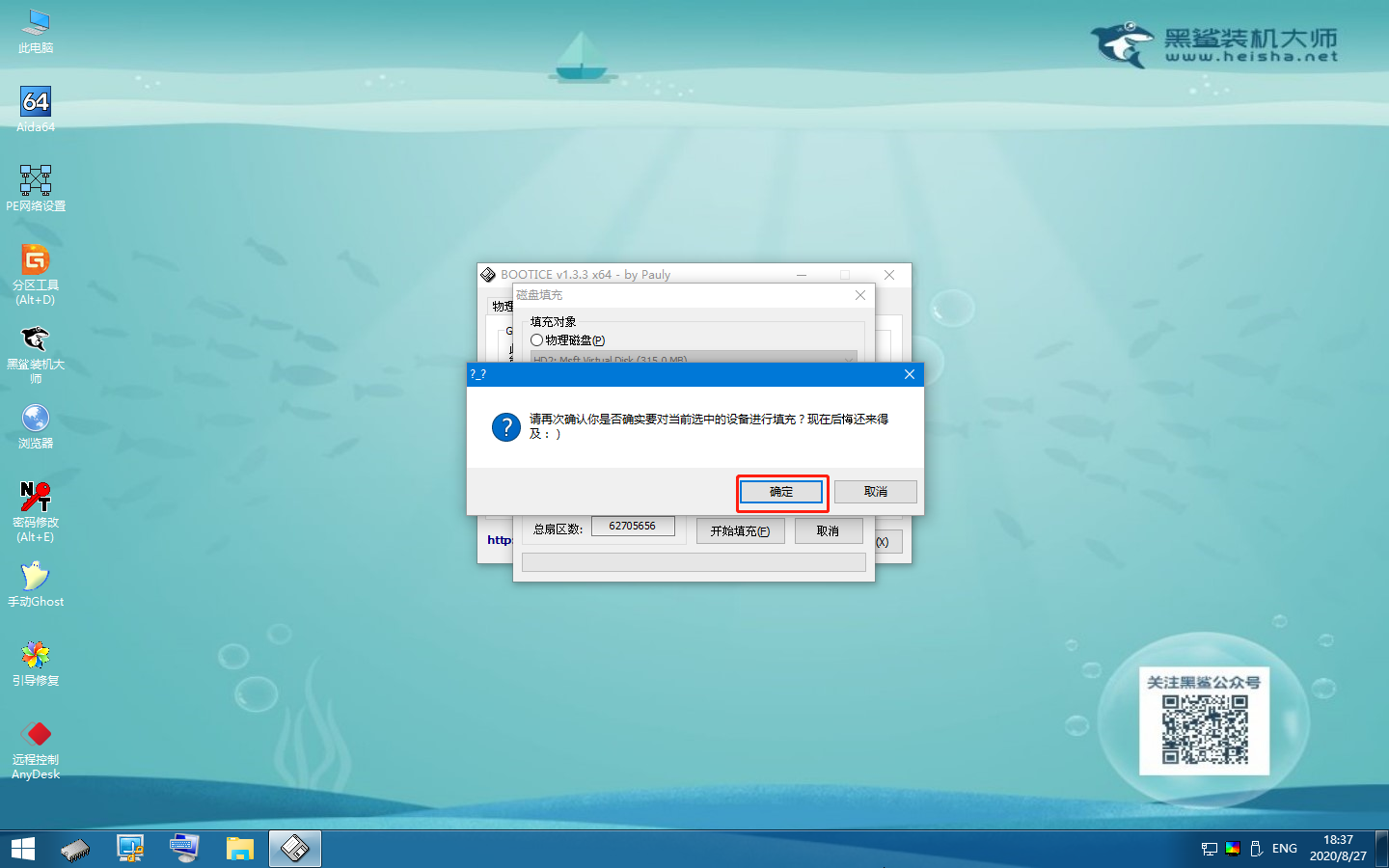1389x868 pixels.
Task: Open PE网络设置 desktop shortcut
Action: point(36,188)
